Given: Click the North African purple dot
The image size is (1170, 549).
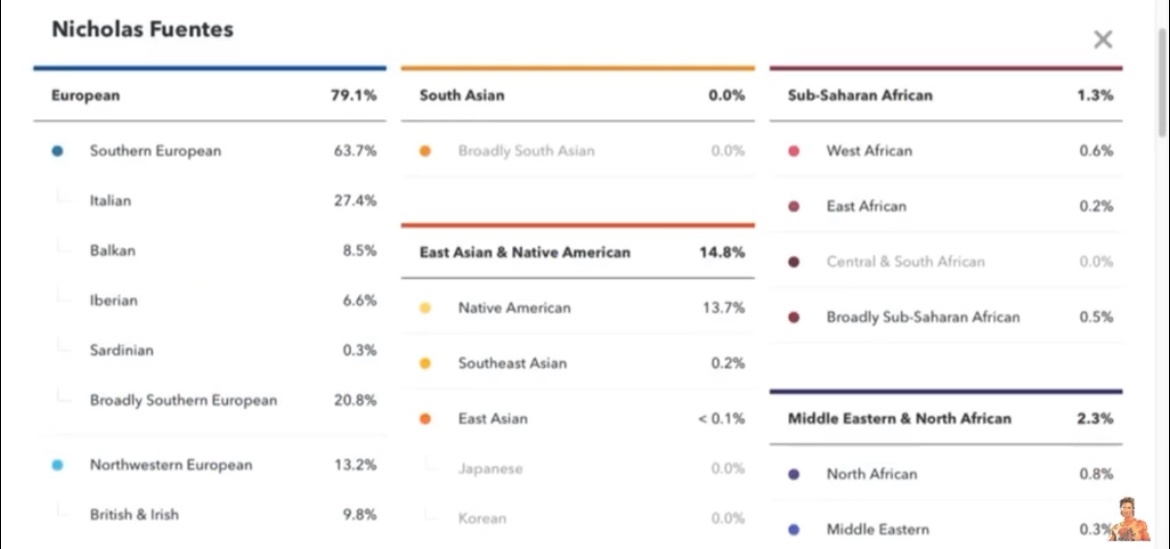Looking at the screenshot, I should tap(794, 474).
